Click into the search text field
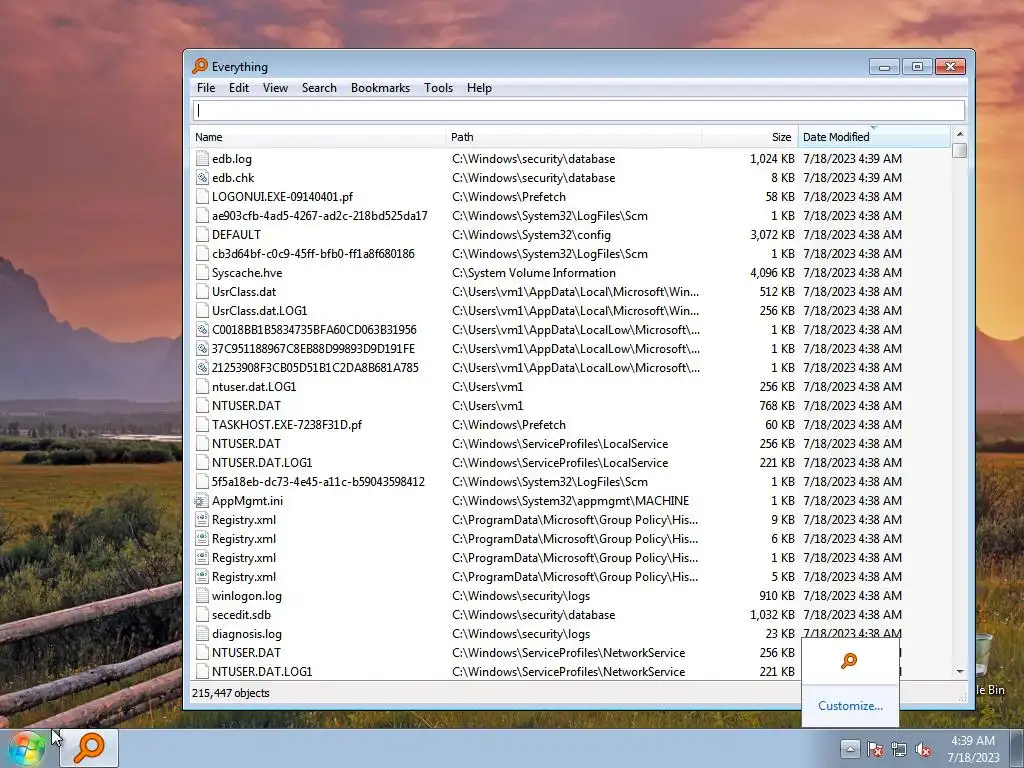 click(579, 110)
